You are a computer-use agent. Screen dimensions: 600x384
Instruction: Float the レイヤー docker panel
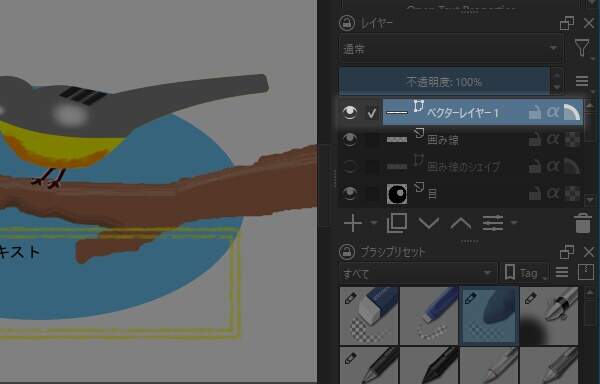point(567,23)
